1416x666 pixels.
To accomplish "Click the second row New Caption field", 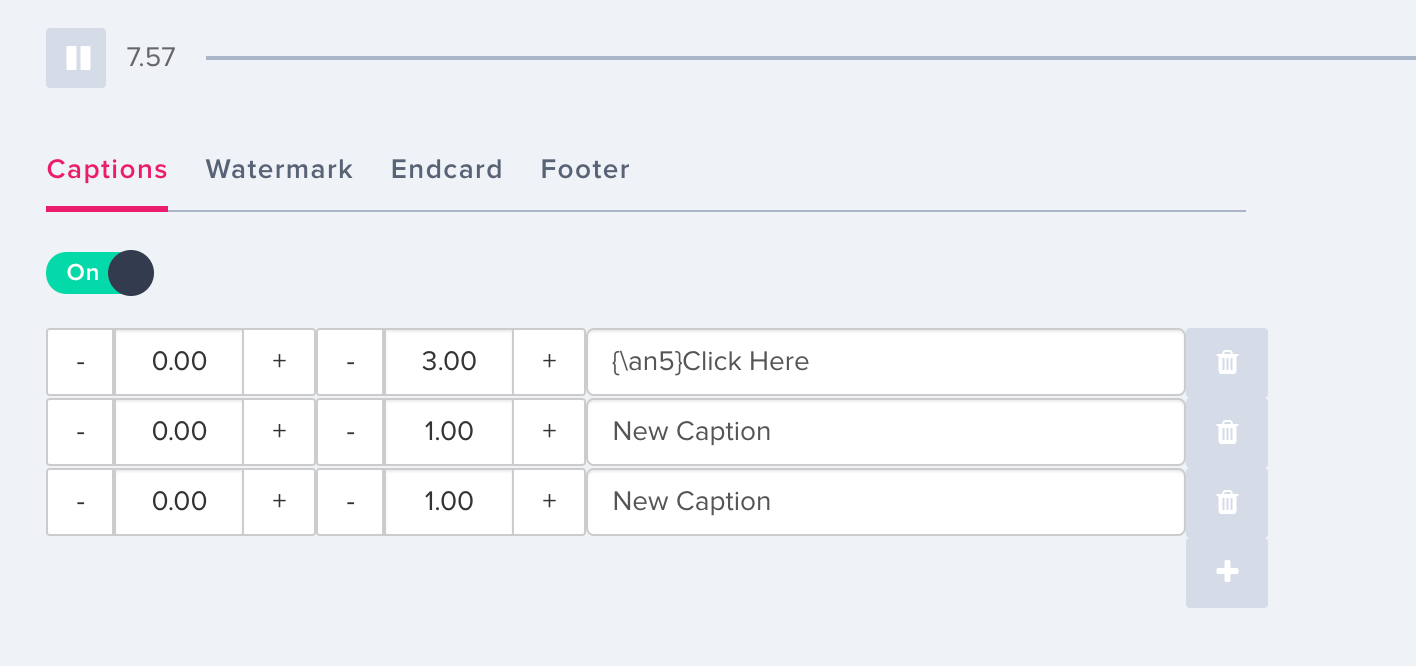I will (x=885, y=431).
